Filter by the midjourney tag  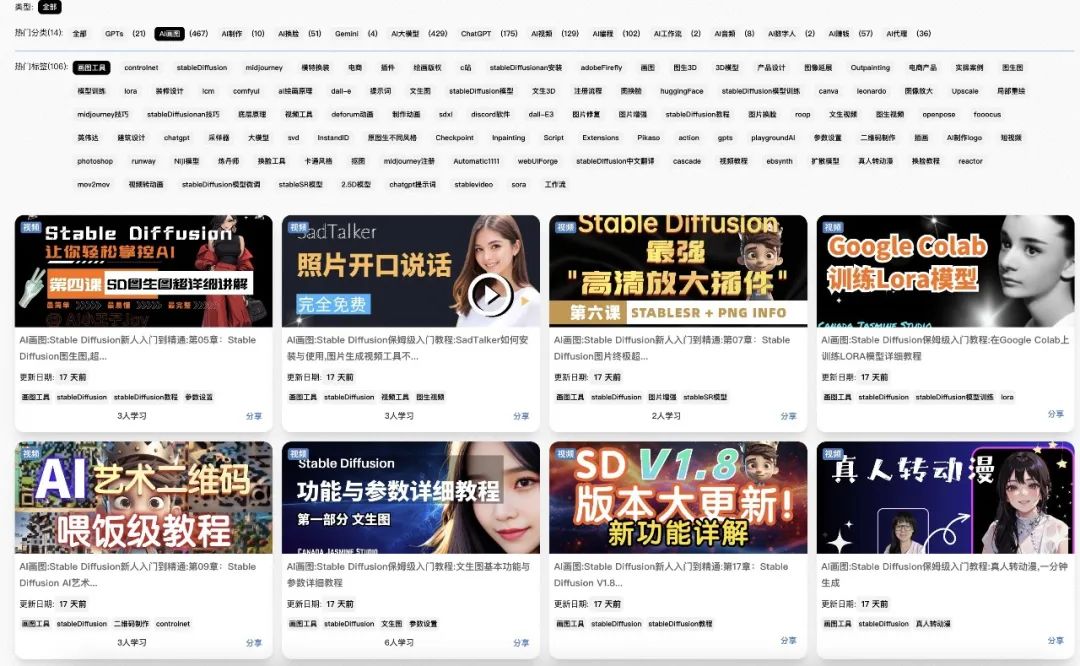[x=264, y=67]
